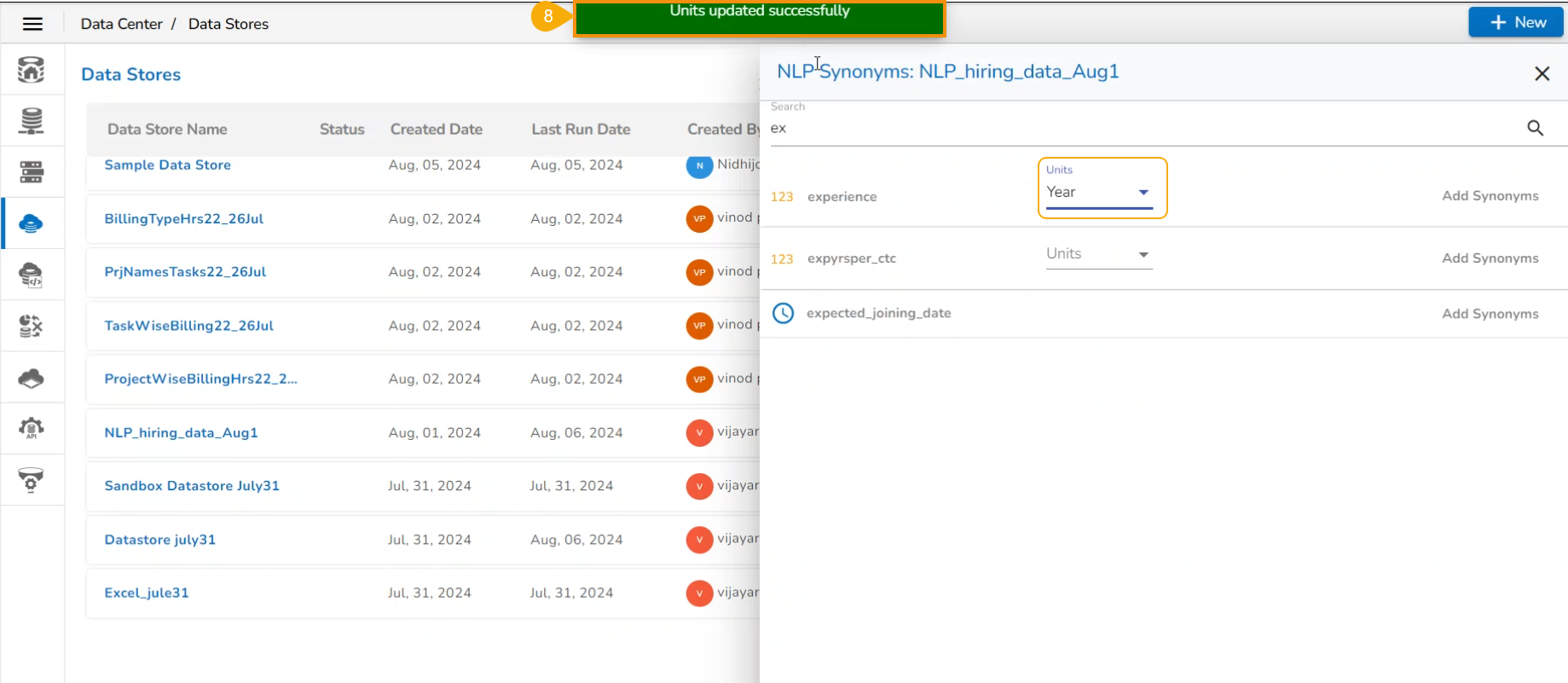
Task: Click the clock icon beside expected_joining_date
Action: (x=783, y=314)
